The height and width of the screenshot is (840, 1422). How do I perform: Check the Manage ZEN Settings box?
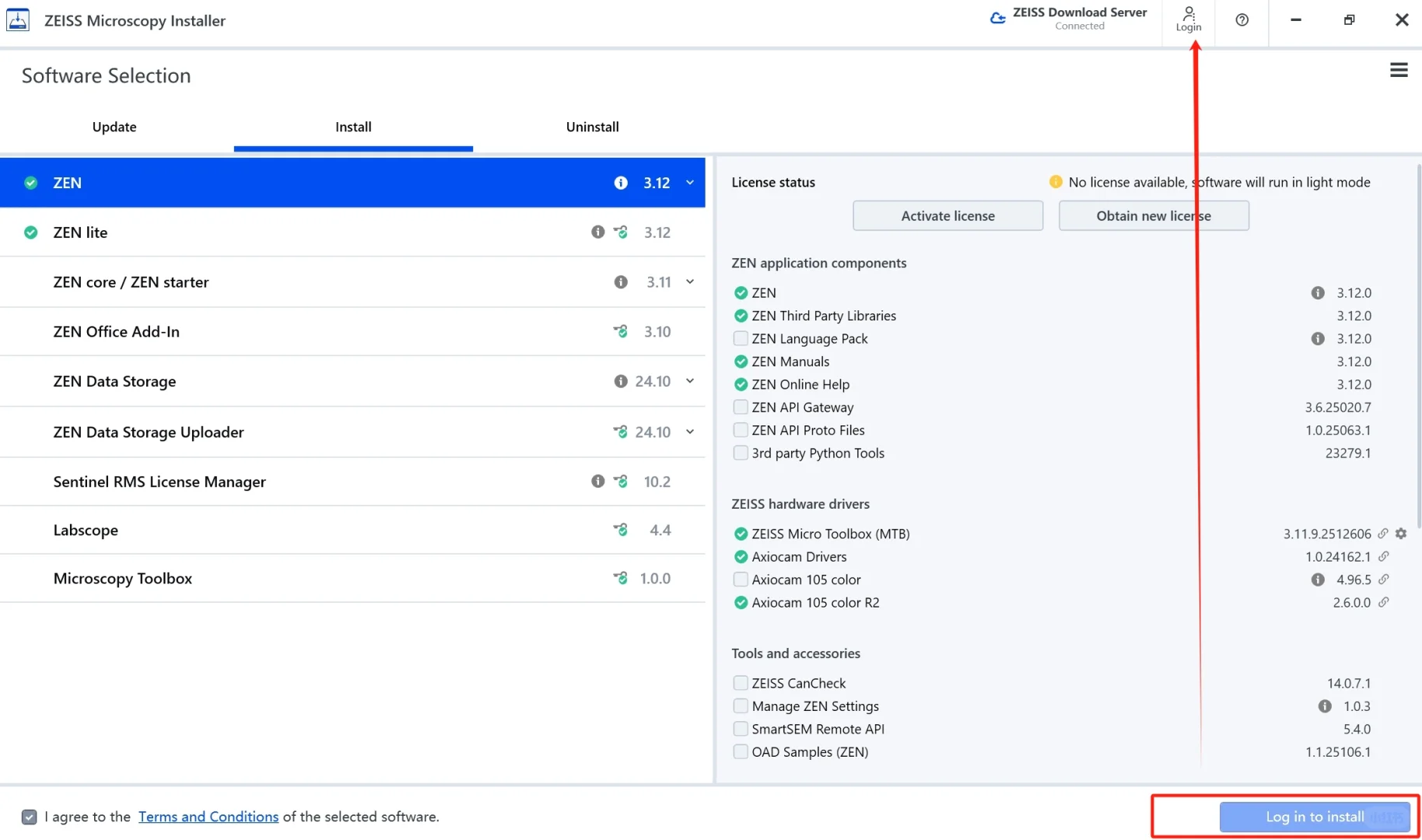click(x=741, y=706)
